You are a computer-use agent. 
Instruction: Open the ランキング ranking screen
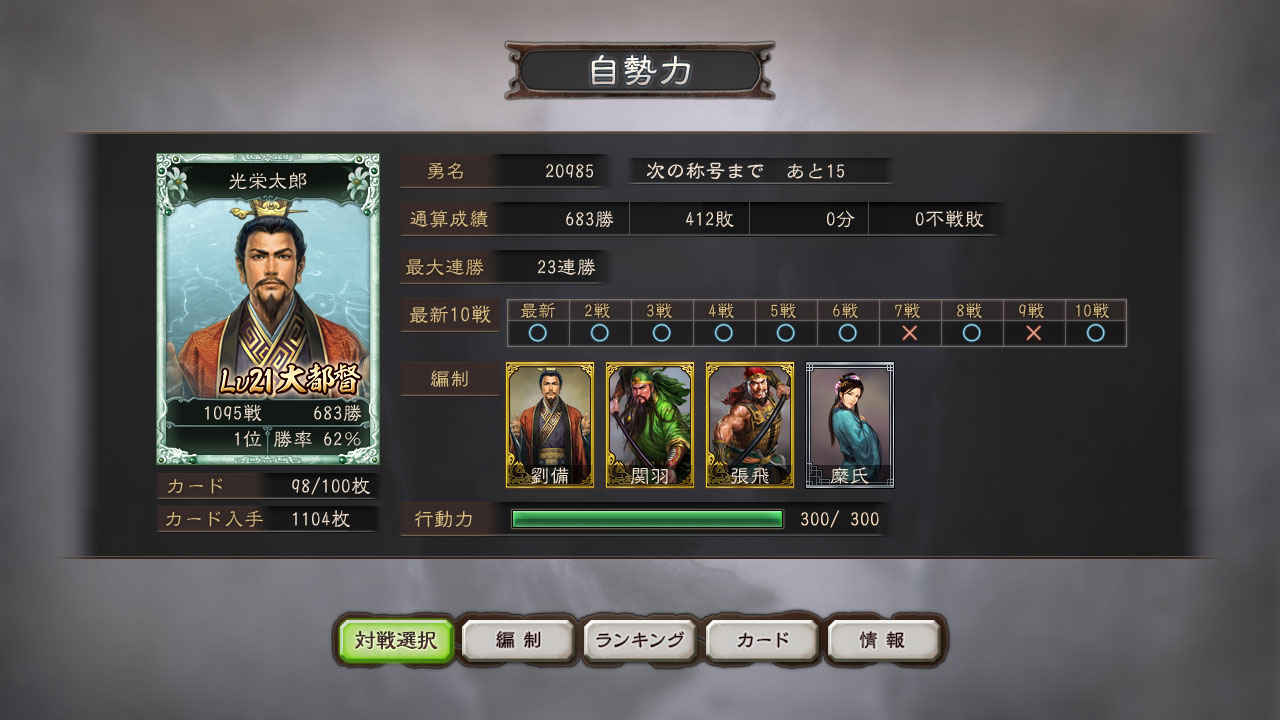(640, 641)
